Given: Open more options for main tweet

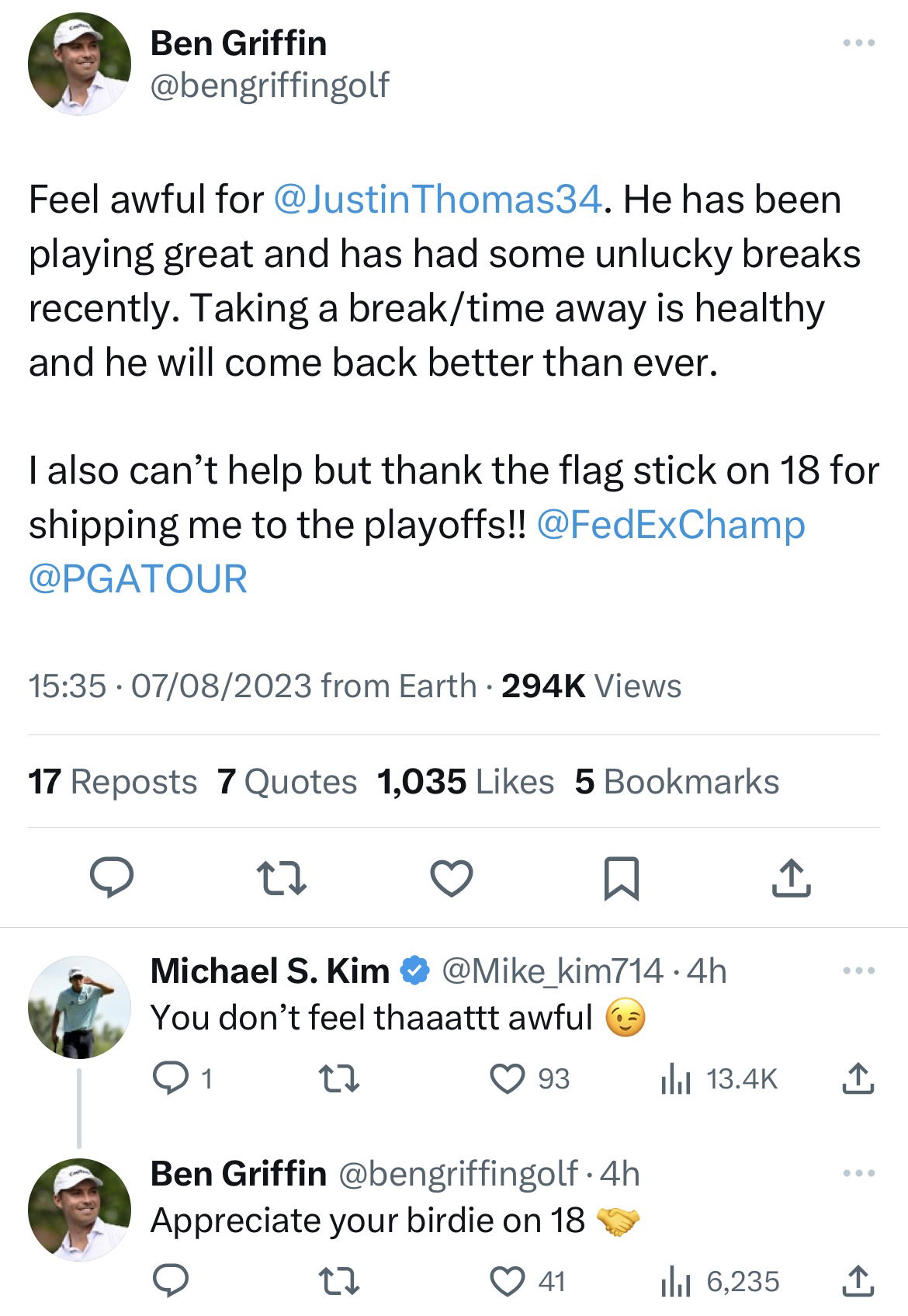Looking at the screenshot, I should point(859,43).
